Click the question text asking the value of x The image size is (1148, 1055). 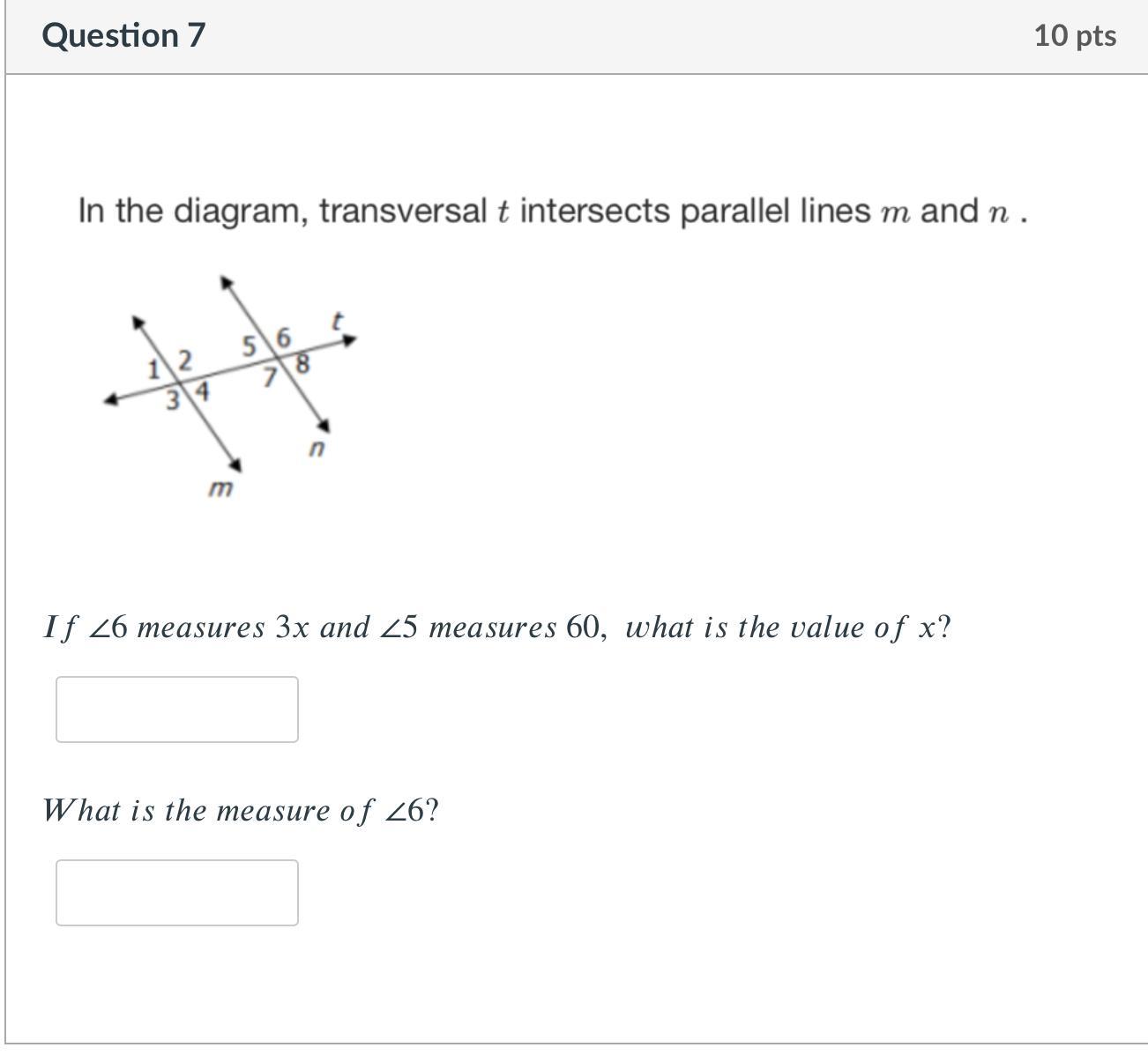498,628
